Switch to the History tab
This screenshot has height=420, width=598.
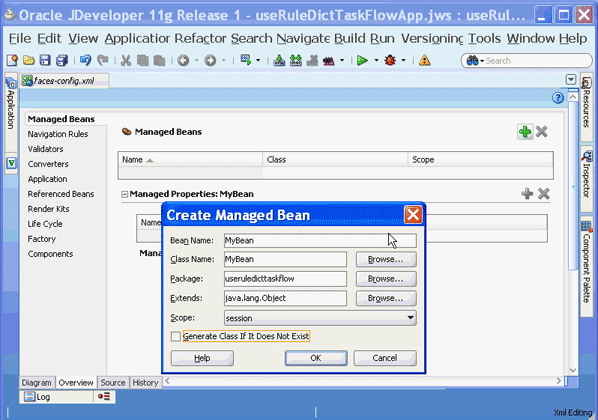[x=145, y=383]
